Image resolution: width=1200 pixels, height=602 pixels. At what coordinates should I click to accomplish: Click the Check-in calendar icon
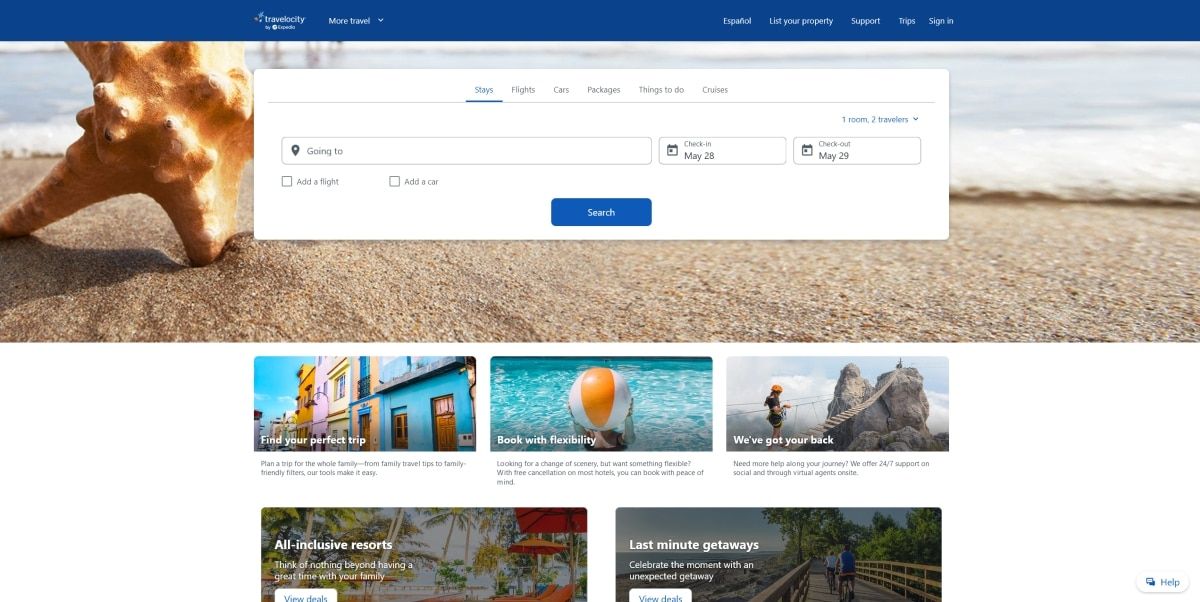click(x=672, y=151)
